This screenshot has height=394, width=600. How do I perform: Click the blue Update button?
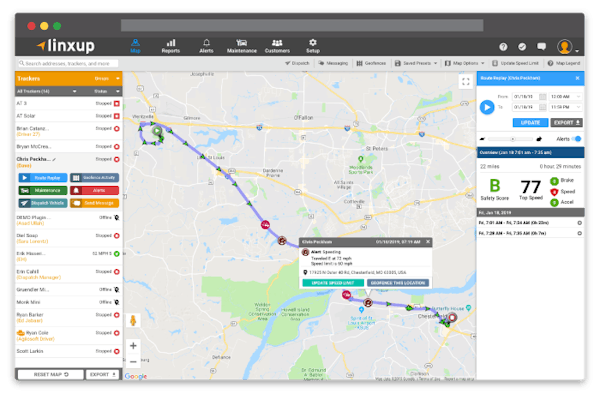(530, 123)
